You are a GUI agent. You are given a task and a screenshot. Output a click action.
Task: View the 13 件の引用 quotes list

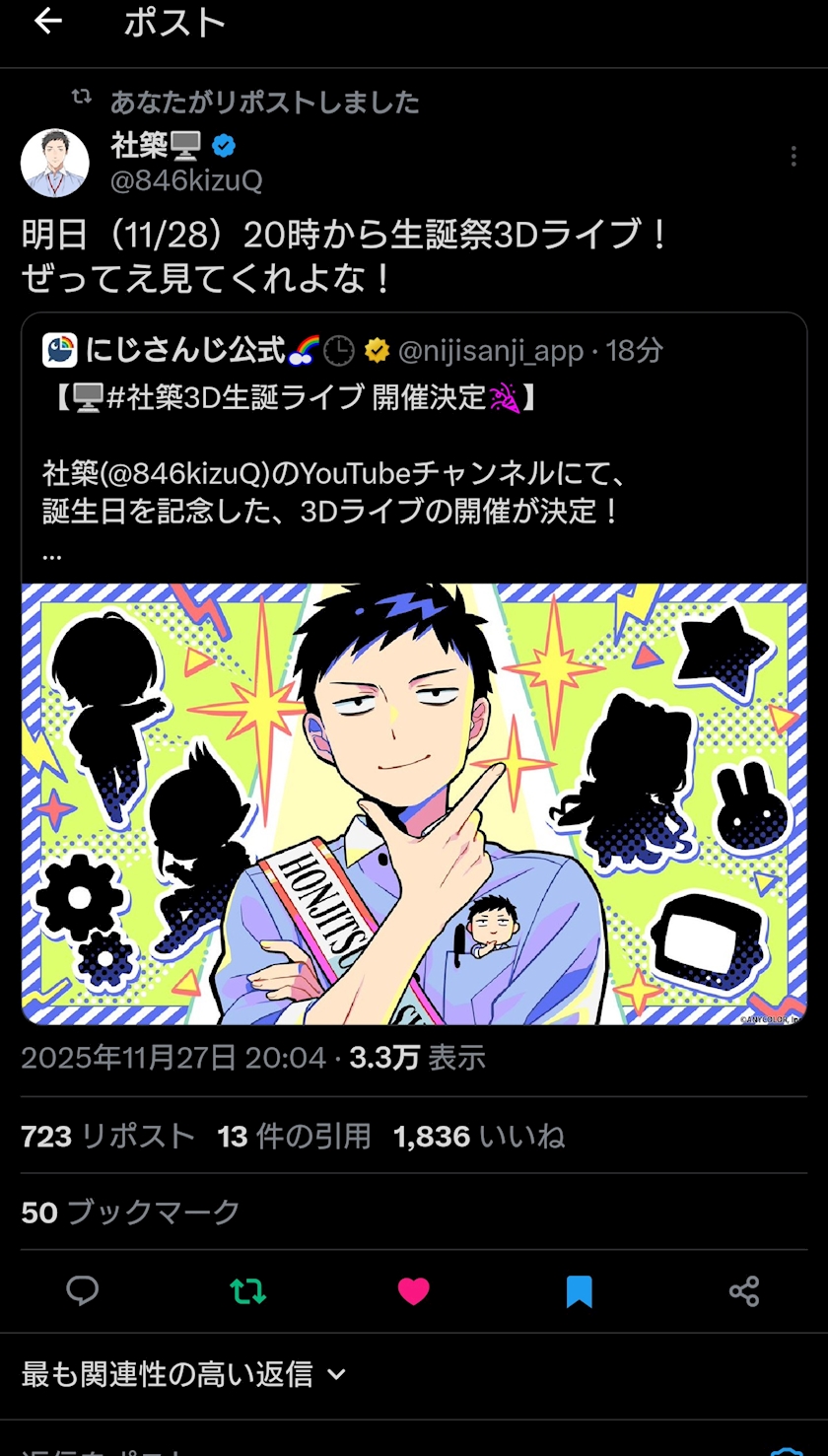[x=295, y=1137]
